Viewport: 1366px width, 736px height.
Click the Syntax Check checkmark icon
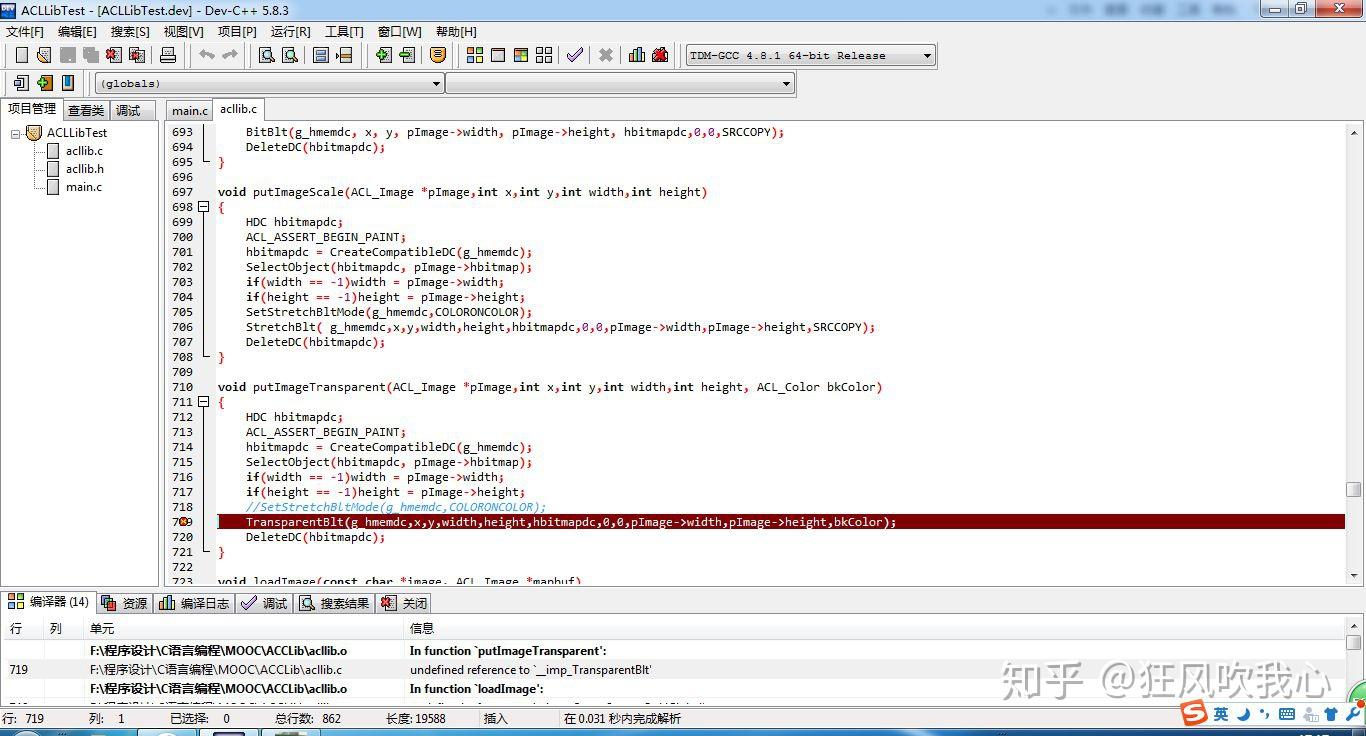pos(574,55)
